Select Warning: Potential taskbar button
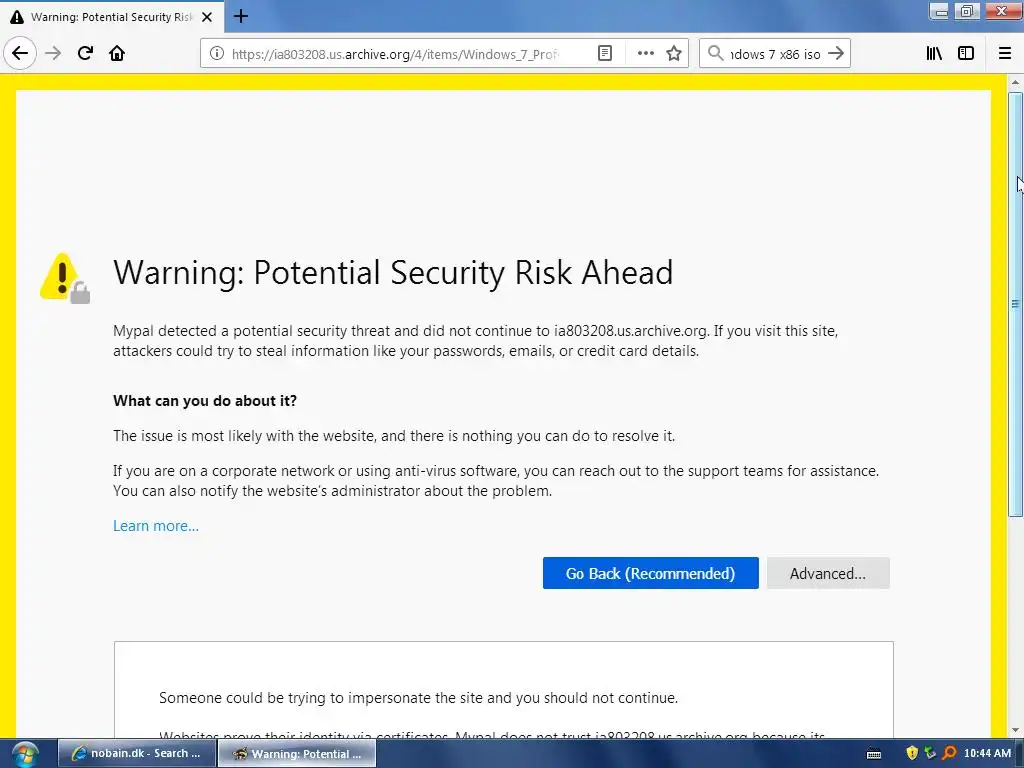The image size is (1024, 768). click(x=297, y=753)
